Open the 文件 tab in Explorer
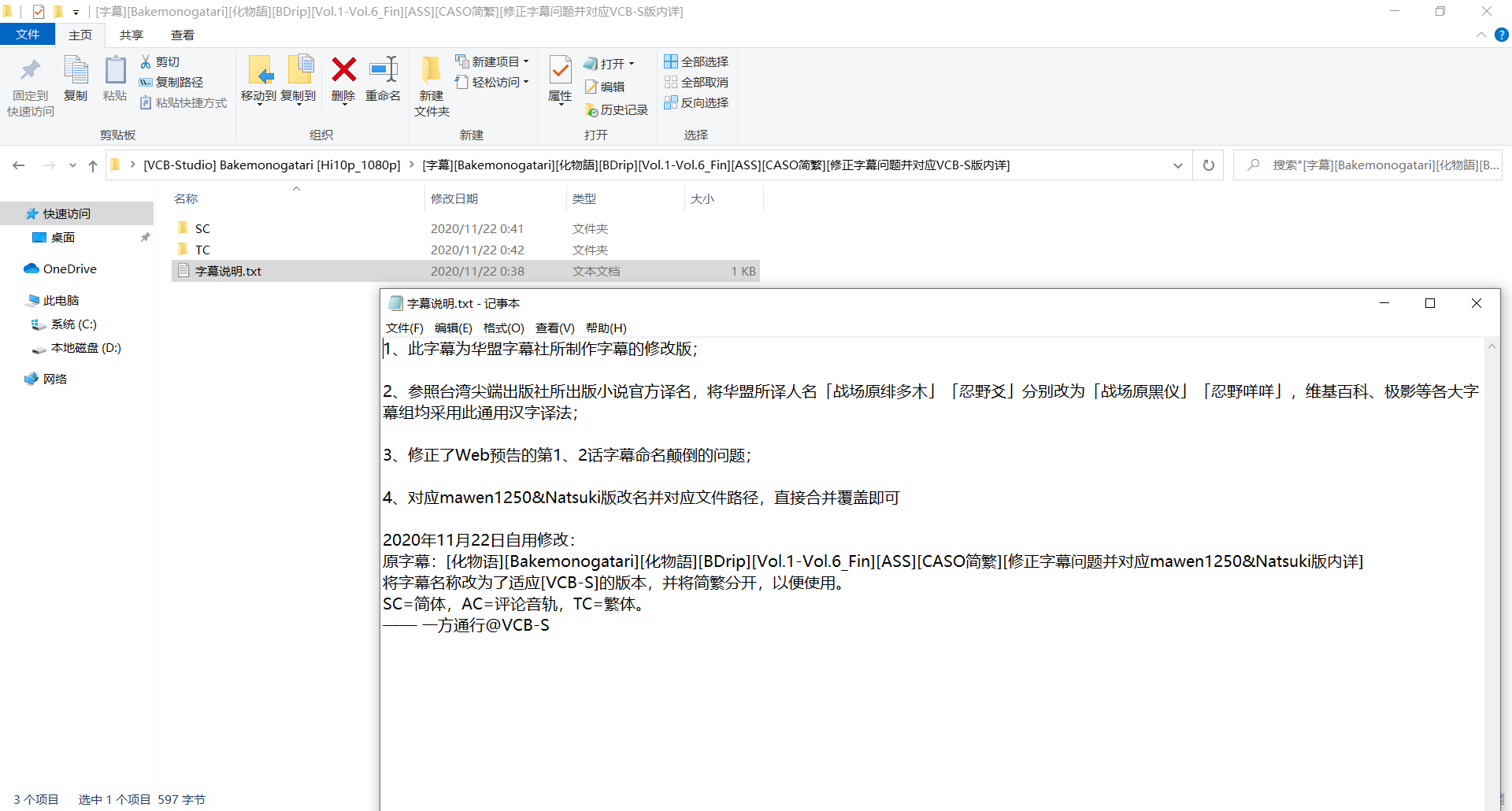This screenshot has height=811, width=1512. pyautogui.click(x=28, y=35)
